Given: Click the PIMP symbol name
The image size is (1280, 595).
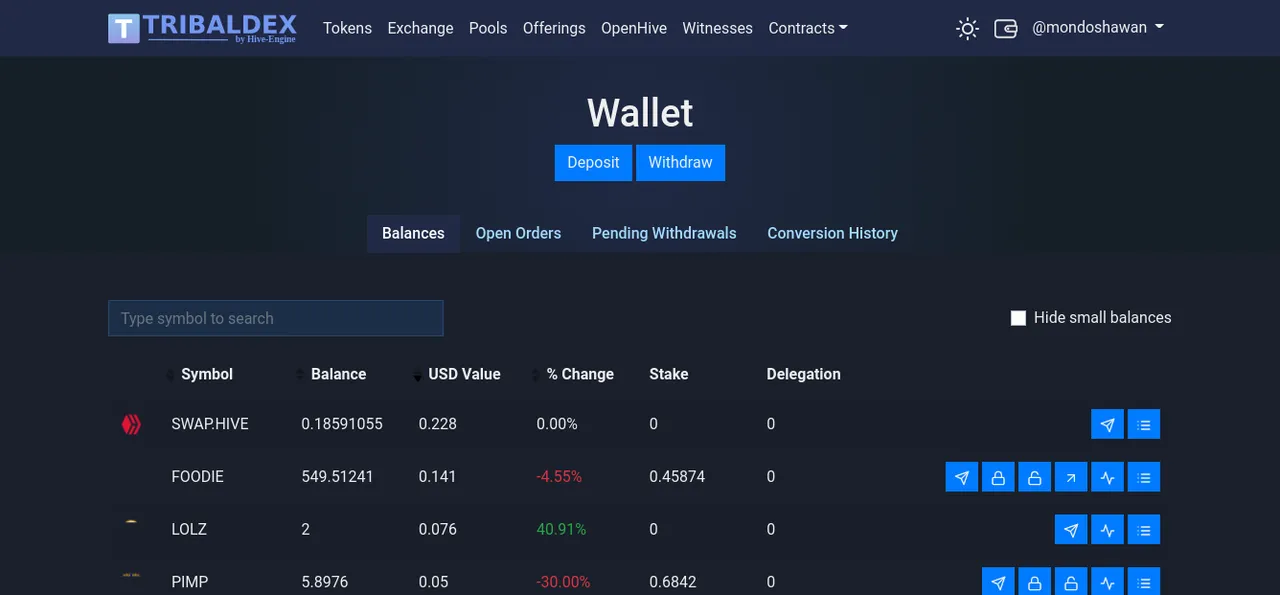Looking at the screenshot, I should (190, 582).
